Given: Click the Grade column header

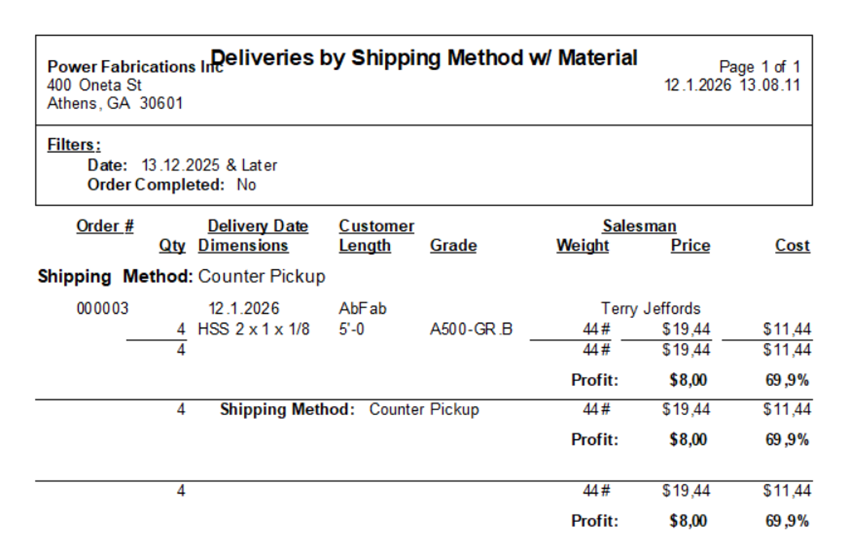Looking at the screenshot, I should click(453, 245).
